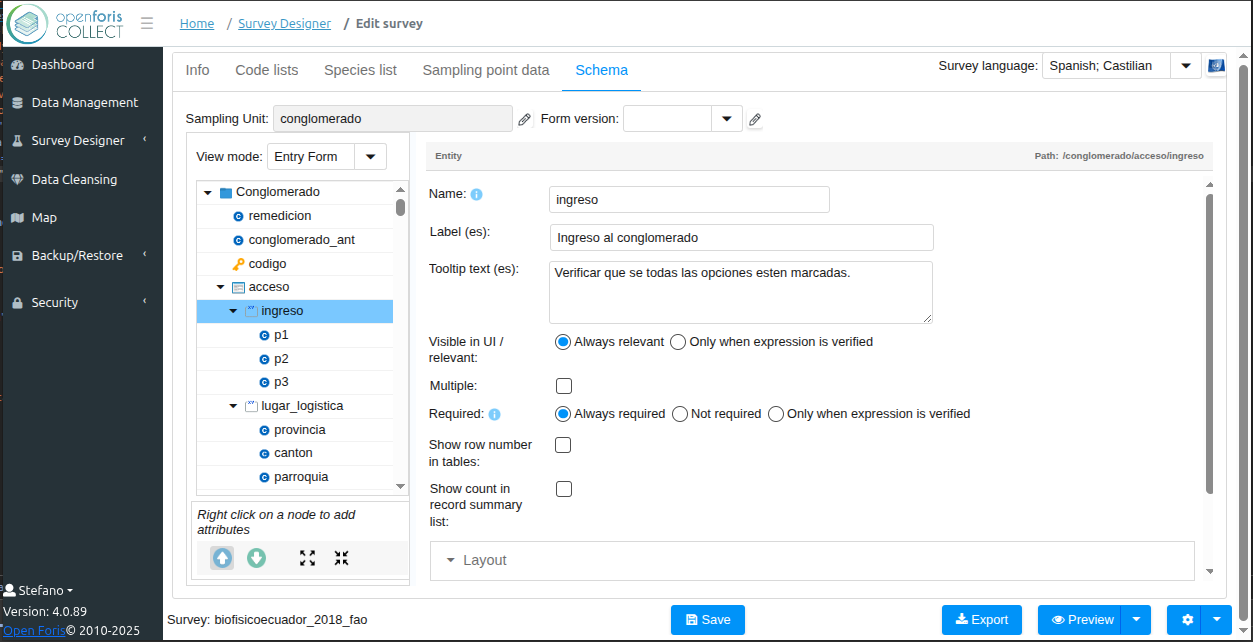Collapse the lugar_logistica tree node
The image size is (1253, 642).
click(233, 406)
